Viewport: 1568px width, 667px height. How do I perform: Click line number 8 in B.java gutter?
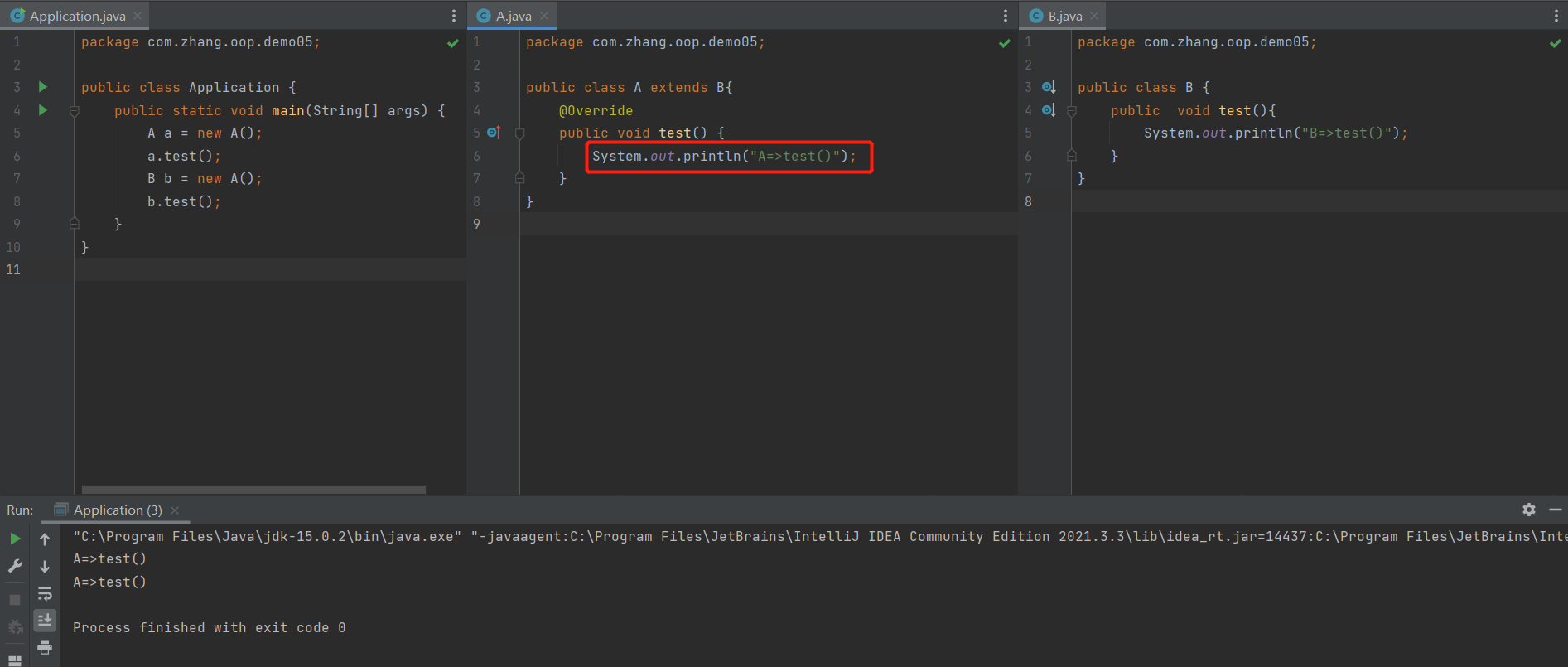point(1028,201)
